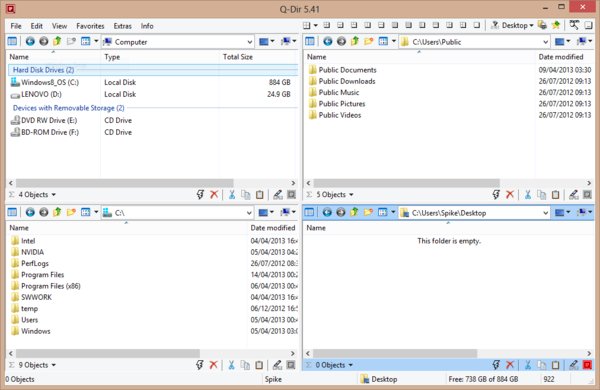600x390 pixels.
Task: Go forward in the Computer pane
Action: click(44, 41)
